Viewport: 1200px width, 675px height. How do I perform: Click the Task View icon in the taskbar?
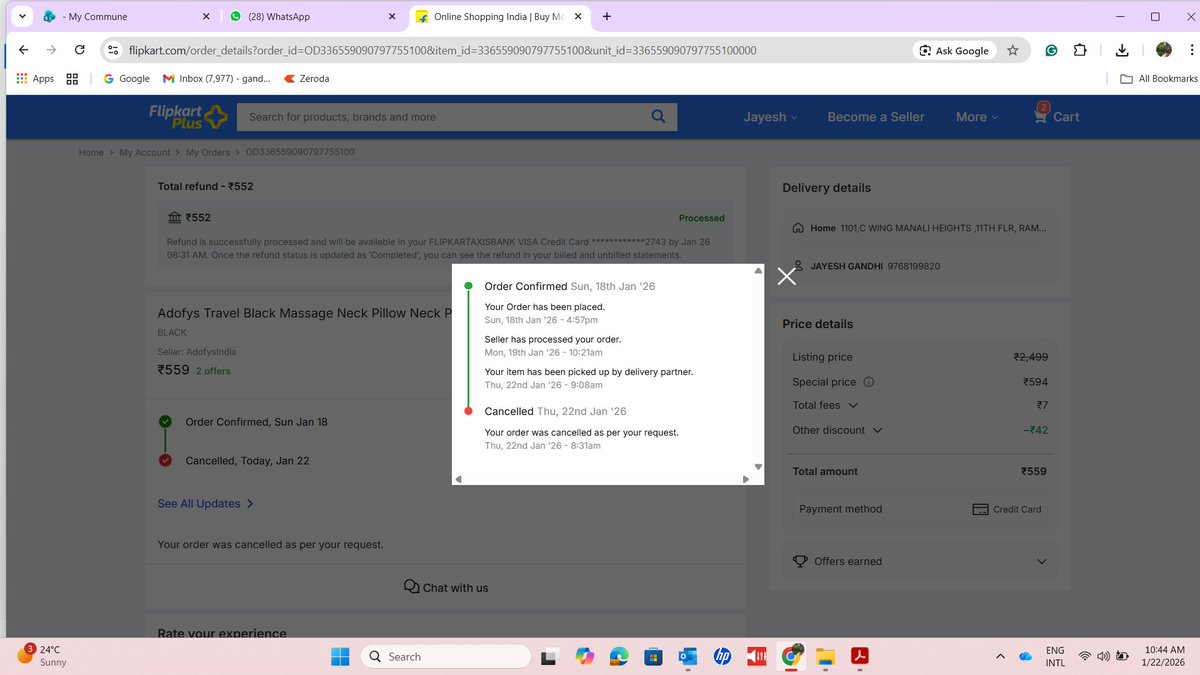(549, 656)
